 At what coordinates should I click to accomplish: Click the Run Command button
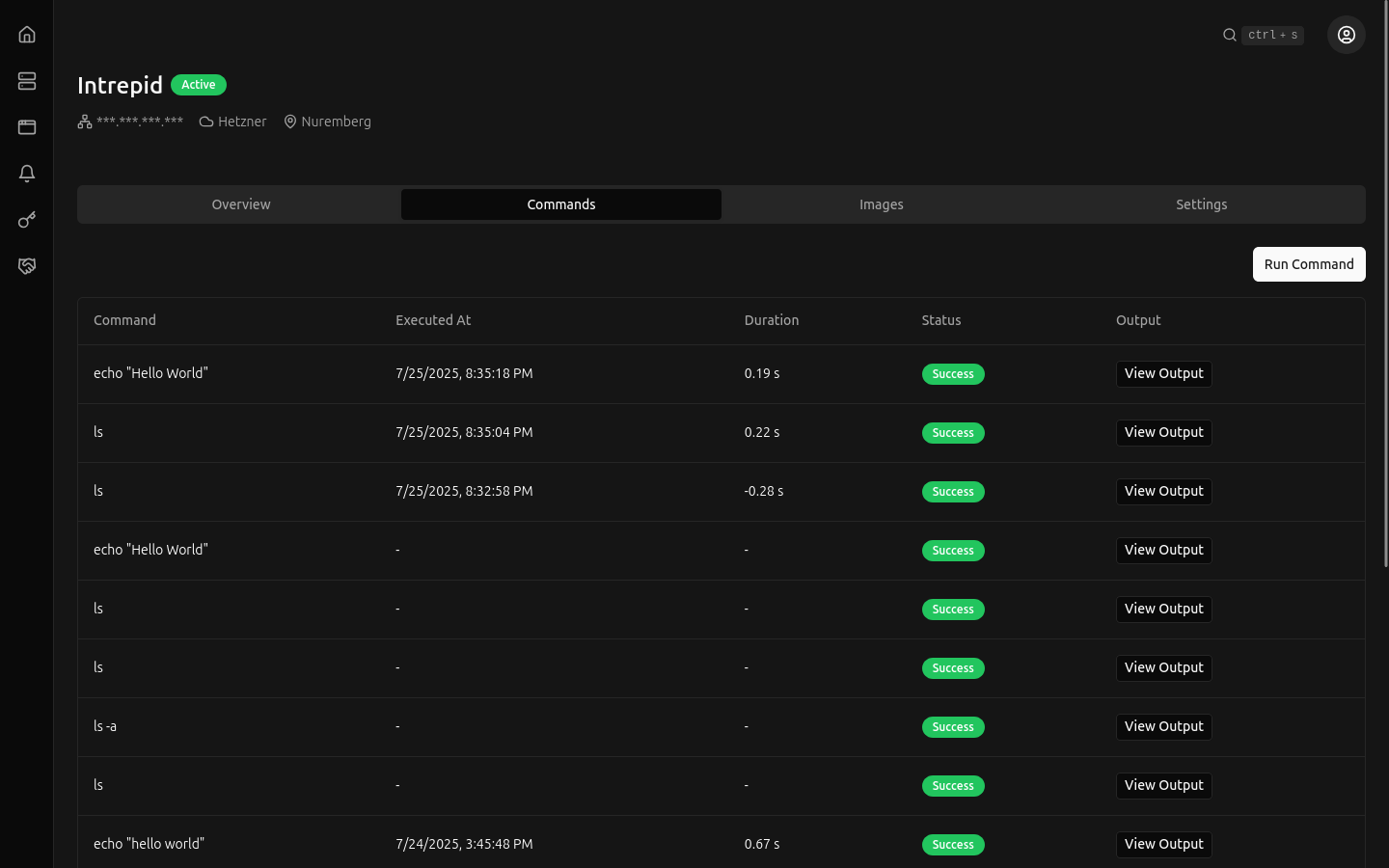[x=1309, y=264]
